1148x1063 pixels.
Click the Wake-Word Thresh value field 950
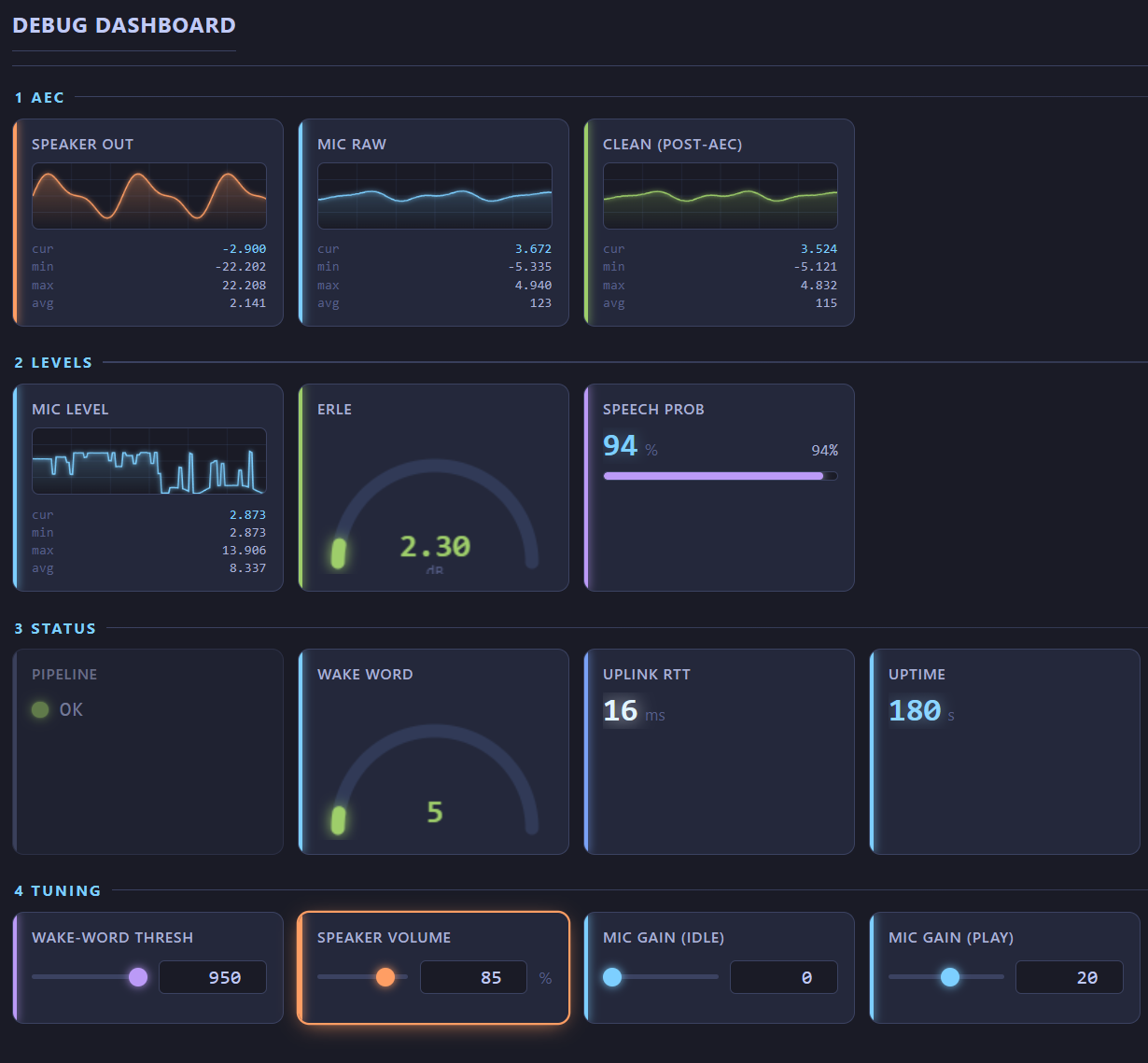coord(213,977)
